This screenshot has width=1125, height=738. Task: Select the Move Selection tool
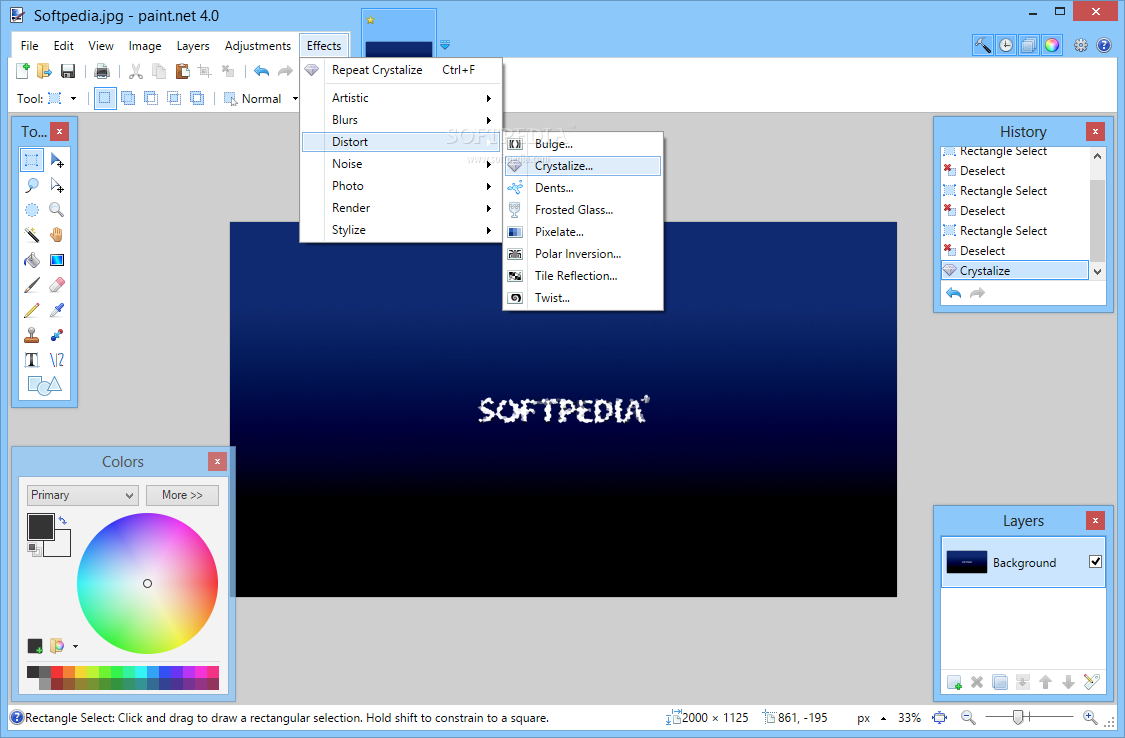coord(57,185)
